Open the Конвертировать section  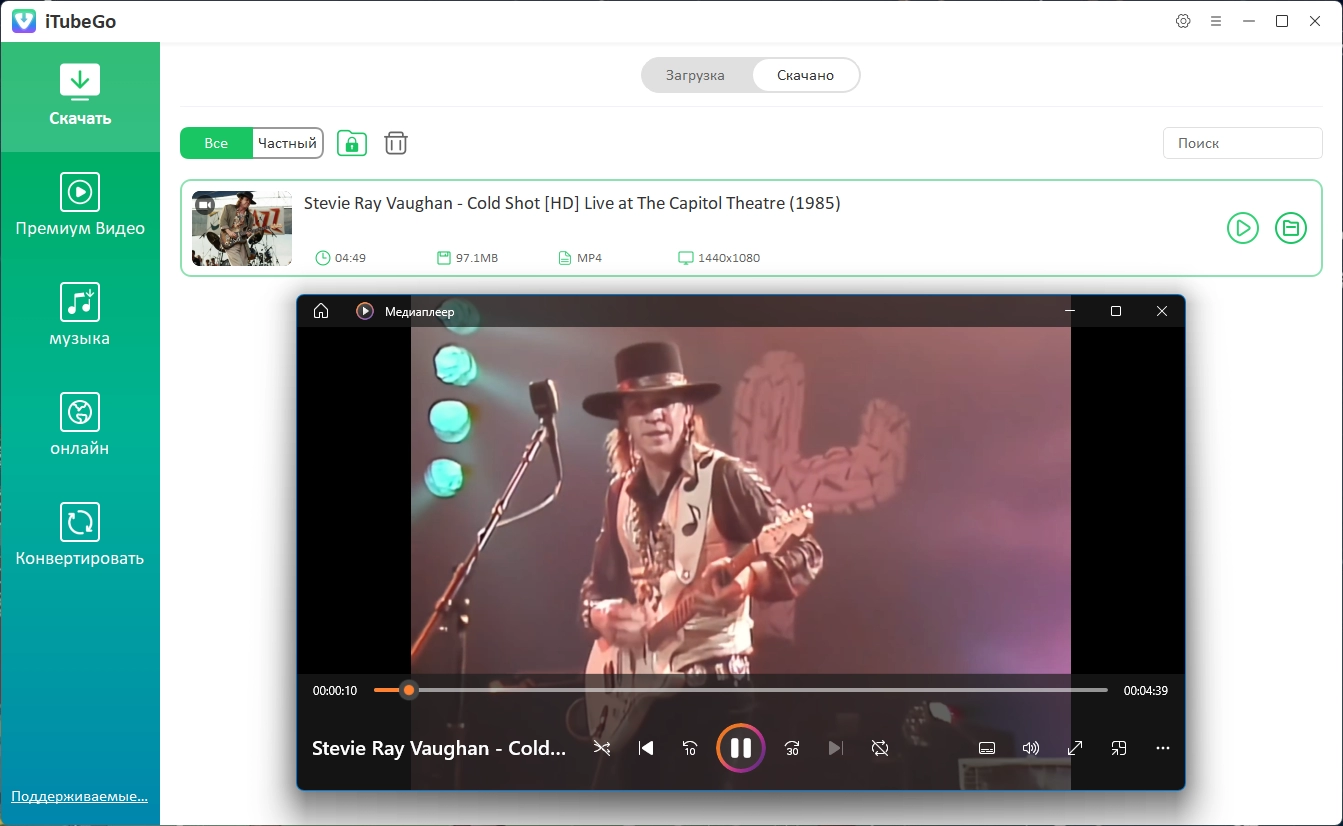[80, 535]
